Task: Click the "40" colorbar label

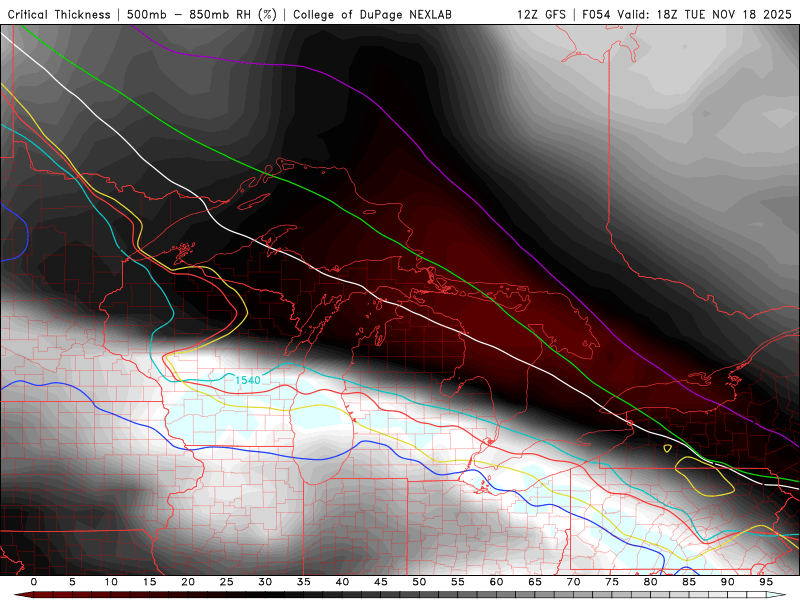Action: (342, 582)
